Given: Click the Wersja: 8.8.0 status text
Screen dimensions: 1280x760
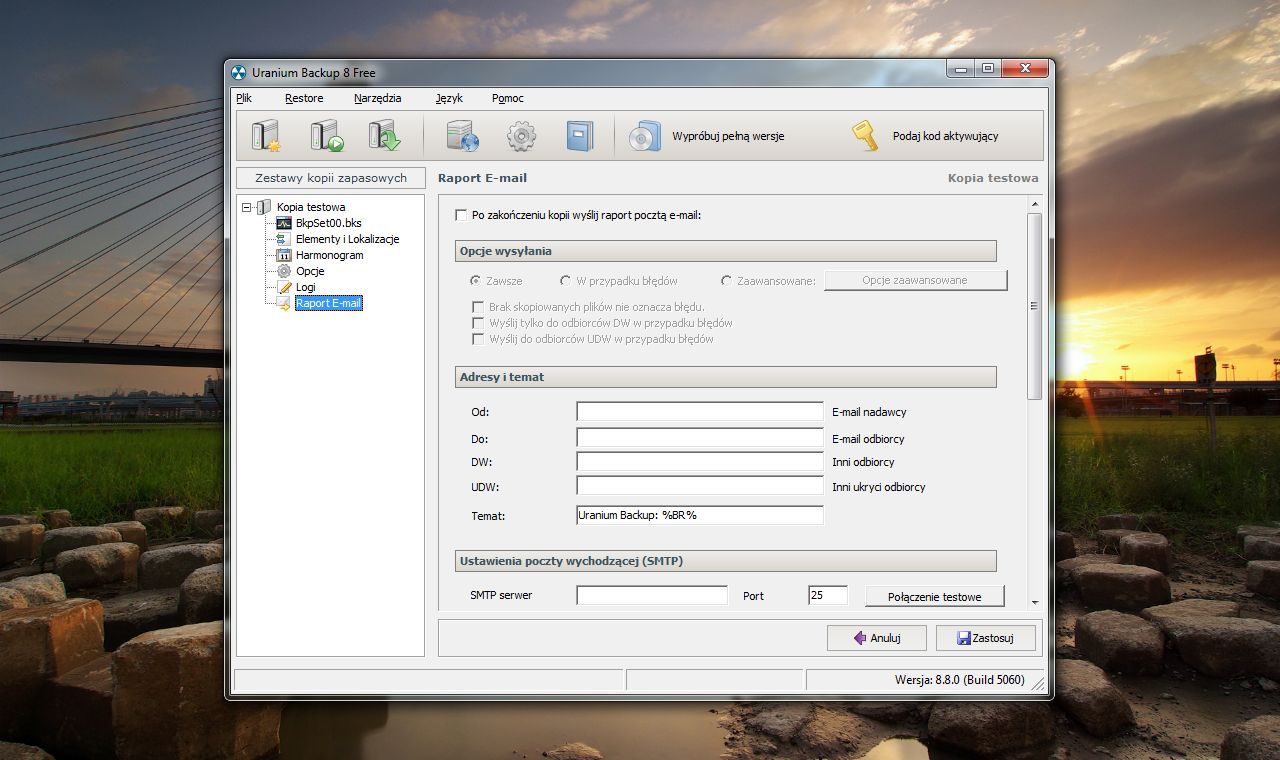Looking at the screenshot, I should tap(960, 680).
